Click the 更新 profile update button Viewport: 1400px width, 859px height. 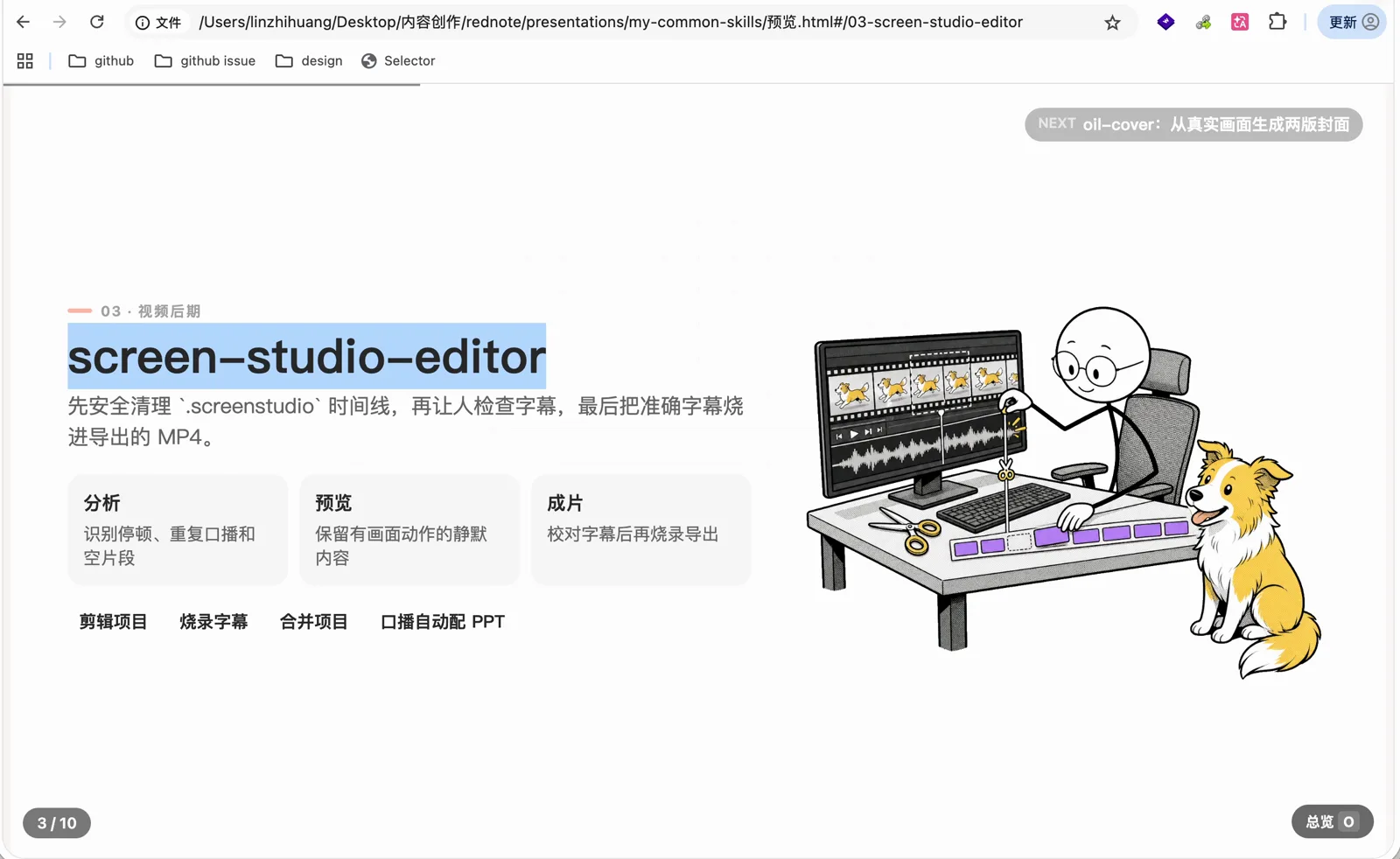pos(1353,22)
